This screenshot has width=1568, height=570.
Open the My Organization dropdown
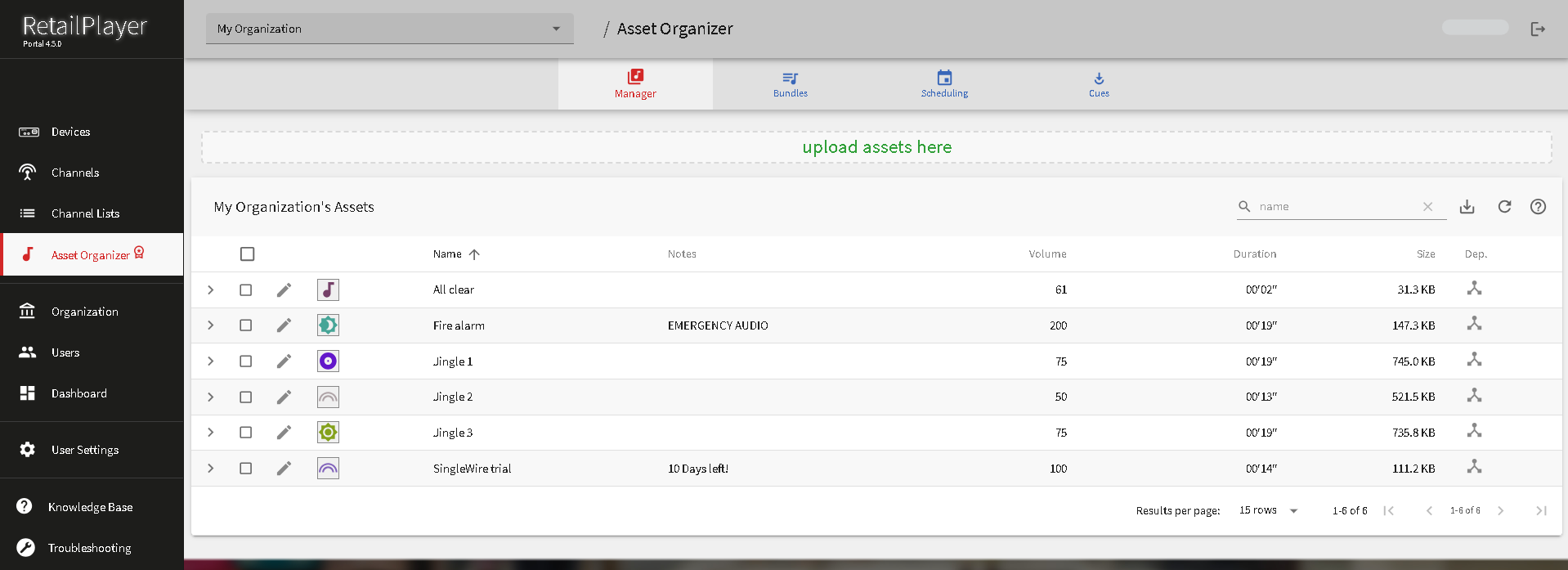[389, 29]
